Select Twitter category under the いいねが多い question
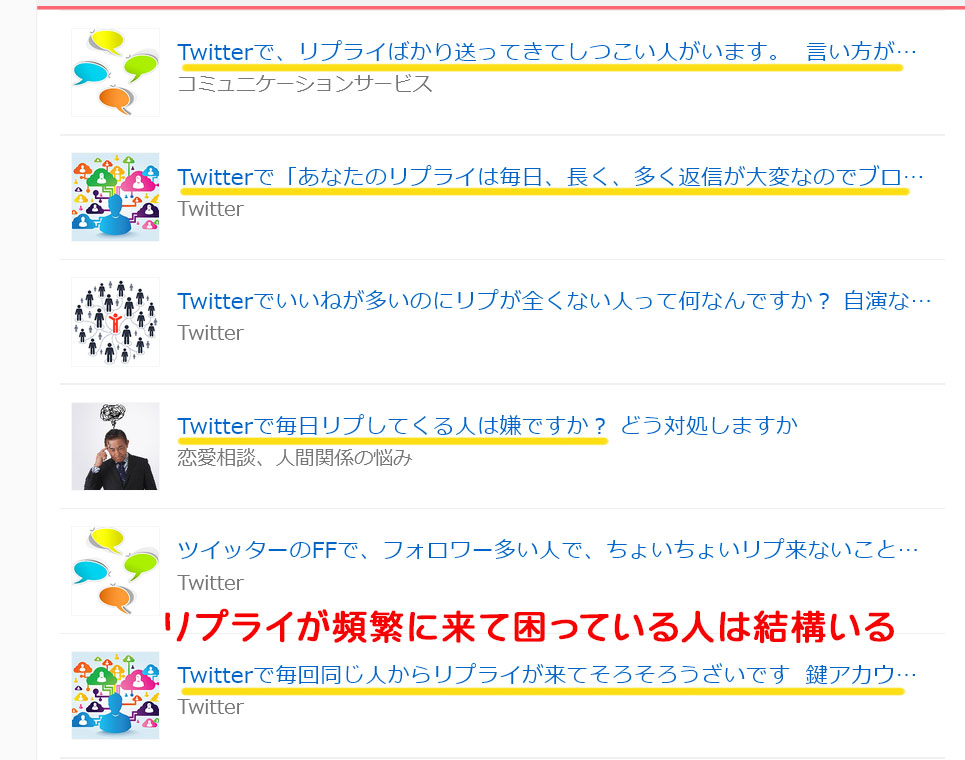 point(210,333)
